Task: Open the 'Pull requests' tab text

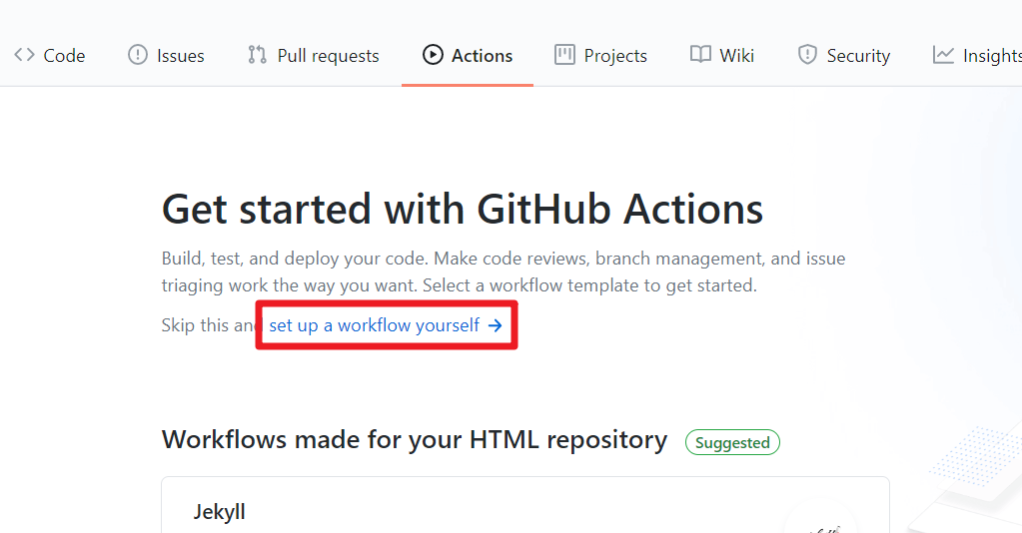Action: click(x=328, y=56)
